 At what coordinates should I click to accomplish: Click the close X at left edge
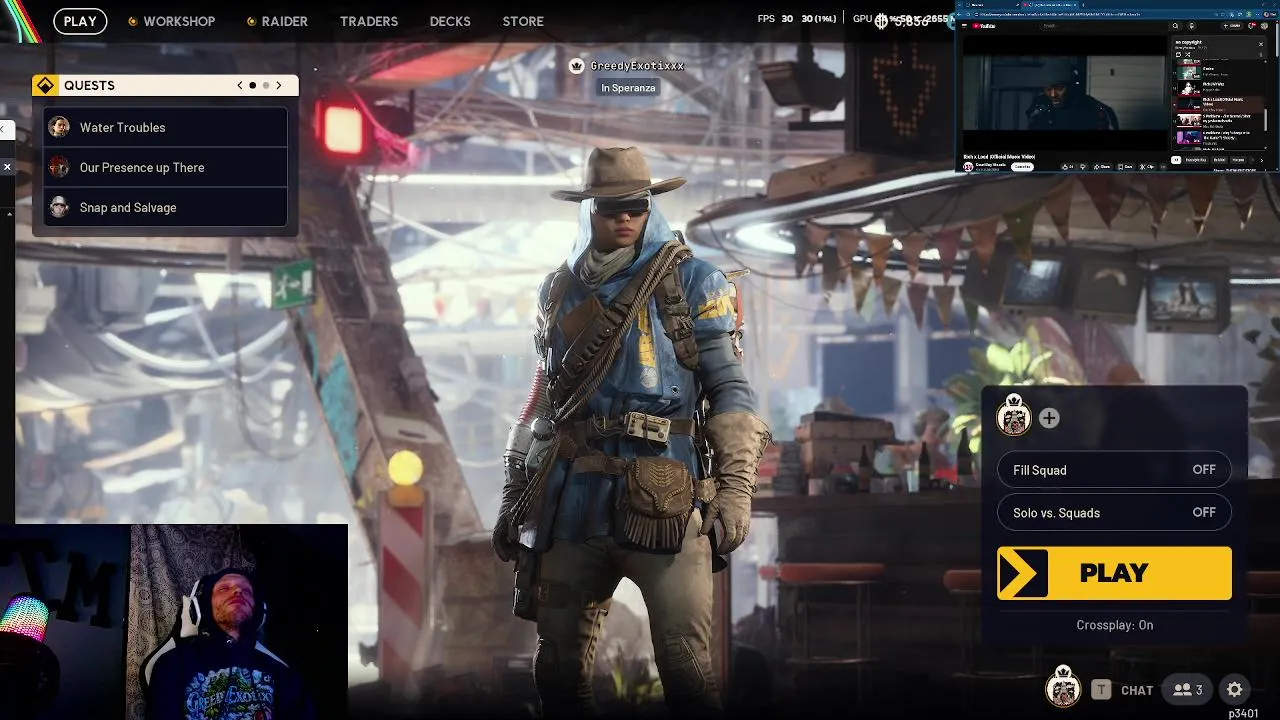(6, 167)
